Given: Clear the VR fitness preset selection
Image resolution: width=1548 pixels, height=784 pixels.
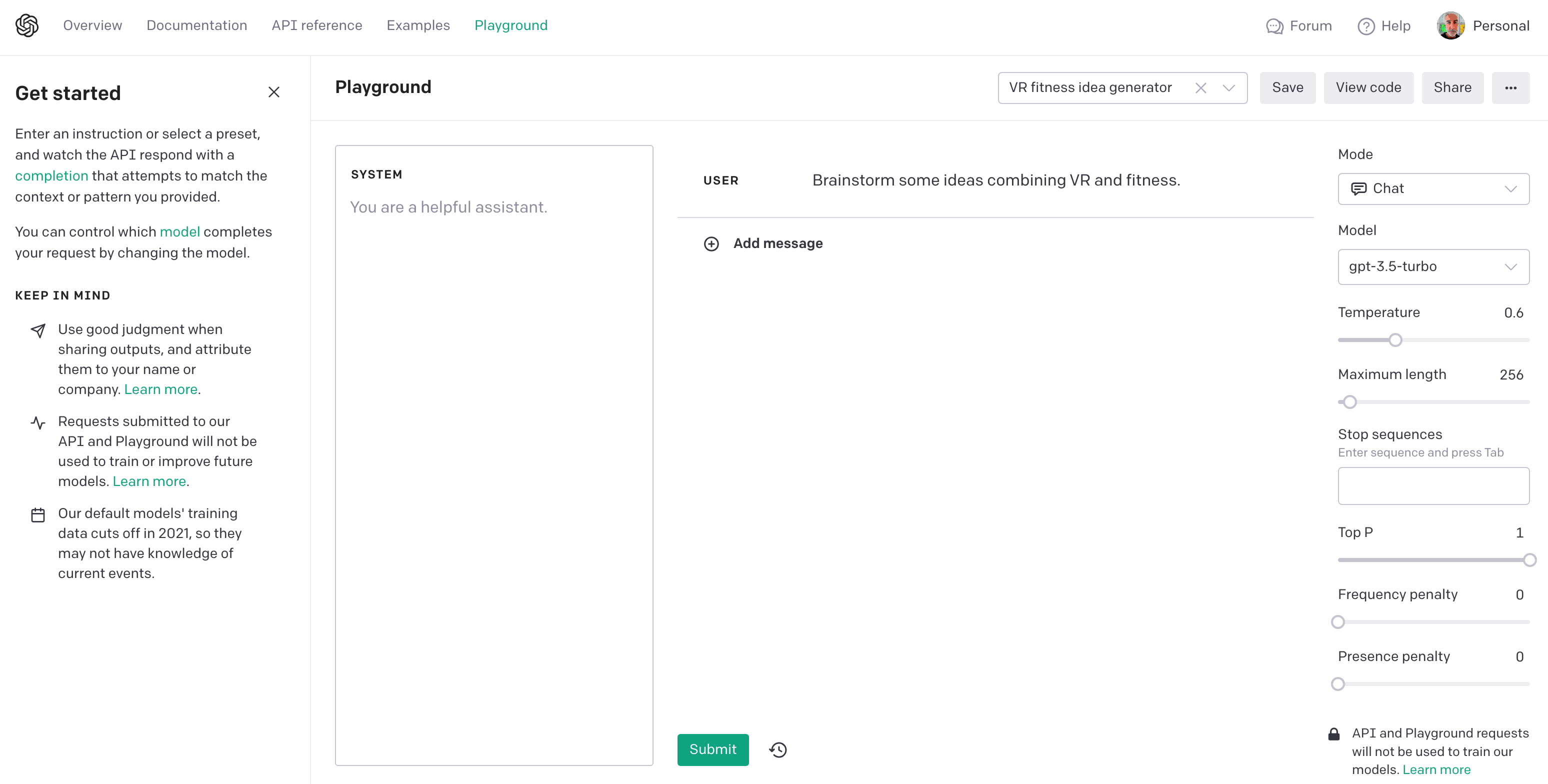Looking at the screenshot, I should click(x=1200, y=87).
